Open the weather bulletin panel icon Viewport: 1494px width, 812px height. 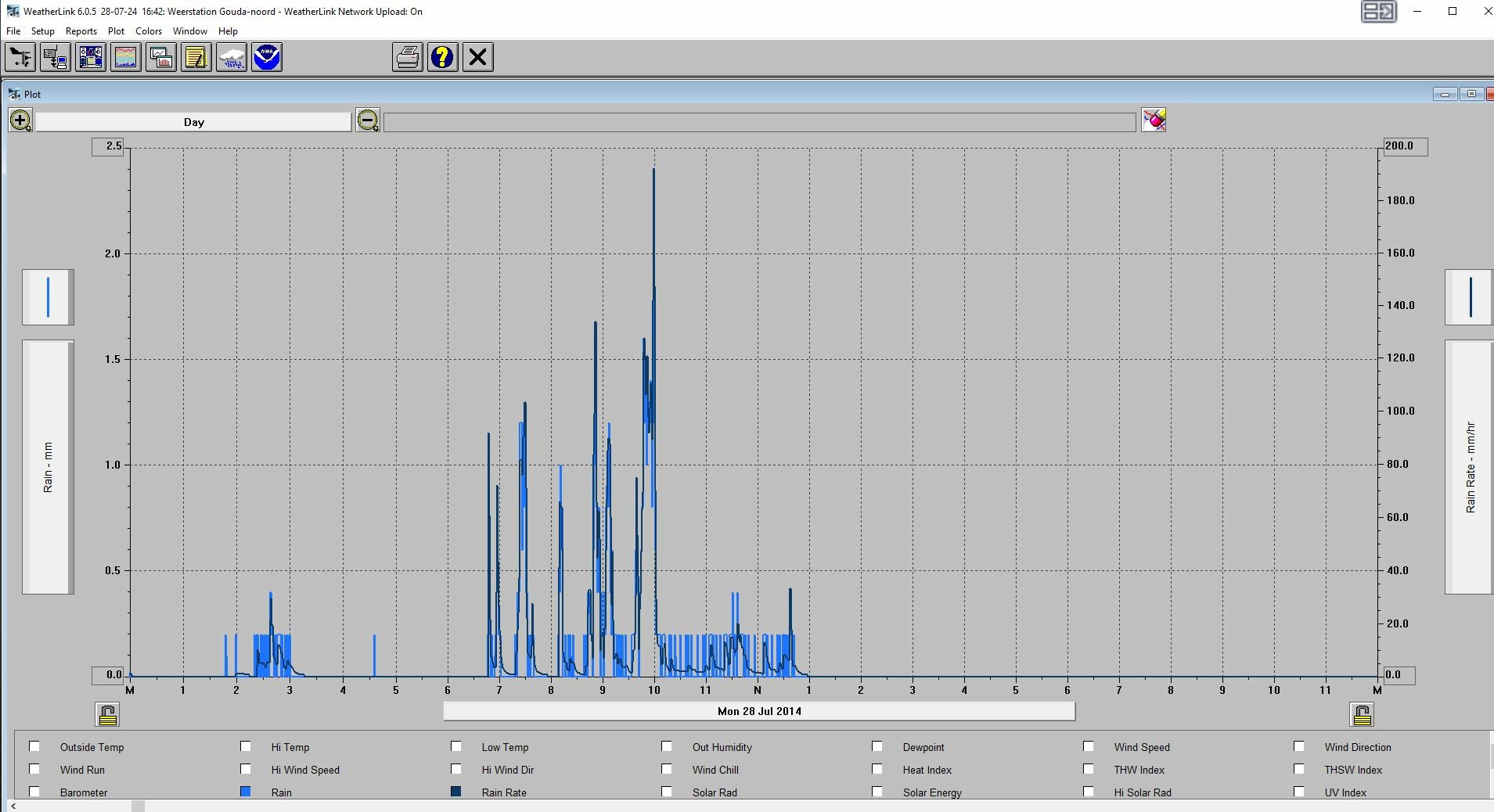point(91,57)
